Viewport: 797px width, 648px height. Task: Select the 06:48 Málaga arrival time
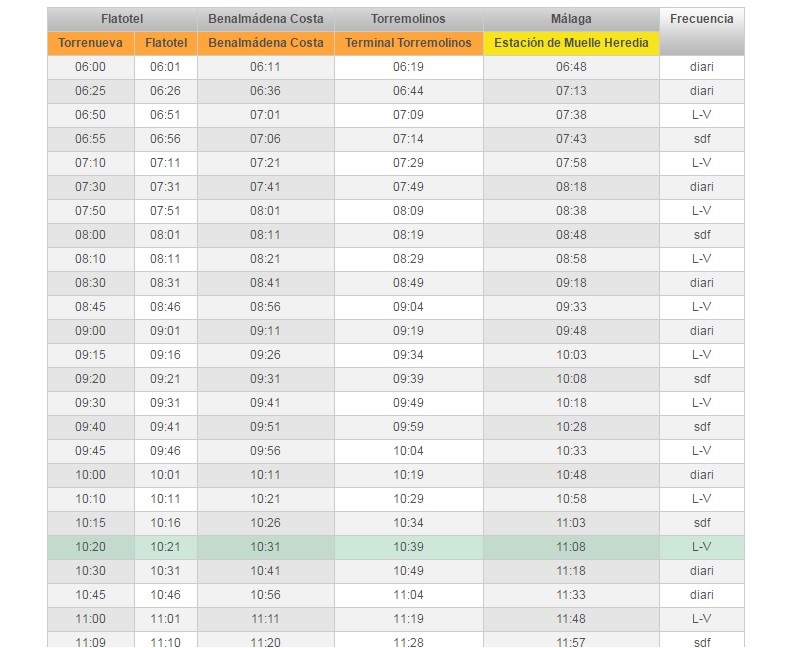click(571, 67)
